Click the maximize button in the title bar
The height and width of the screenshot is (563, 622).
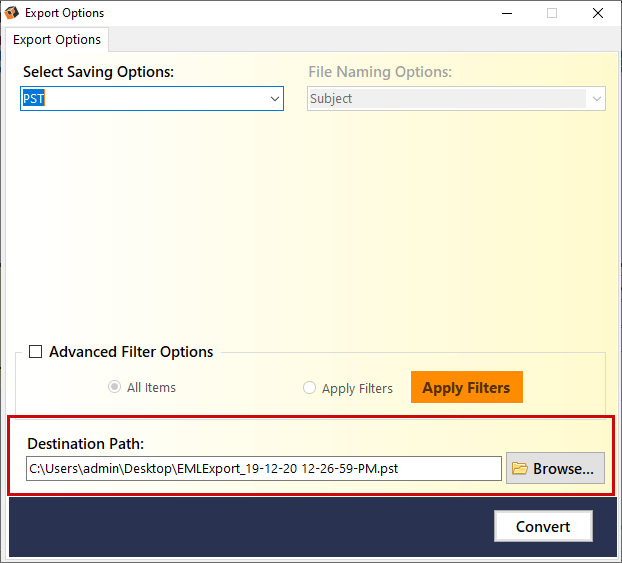(551, 13)
